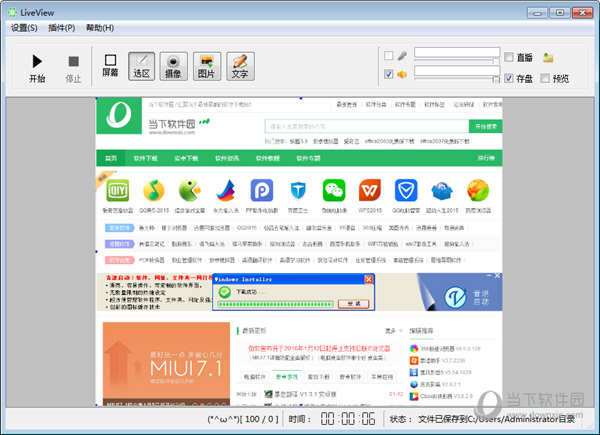Click the QQ电脑管家 shield icon in preview
This screenshot has height=435, width=600.
pos(406,191)
